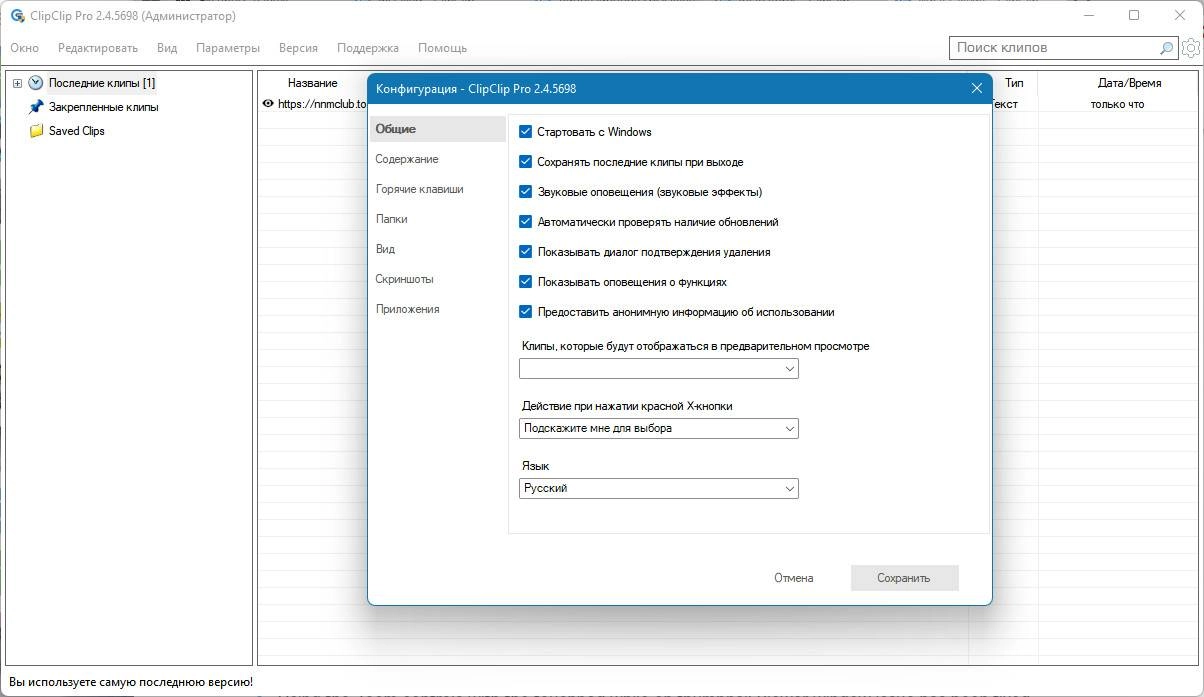Image resolution: width=1204 pixels, height=697 pixels.
Task: Open the Параметры menu
Action: [x=228, y=48]
